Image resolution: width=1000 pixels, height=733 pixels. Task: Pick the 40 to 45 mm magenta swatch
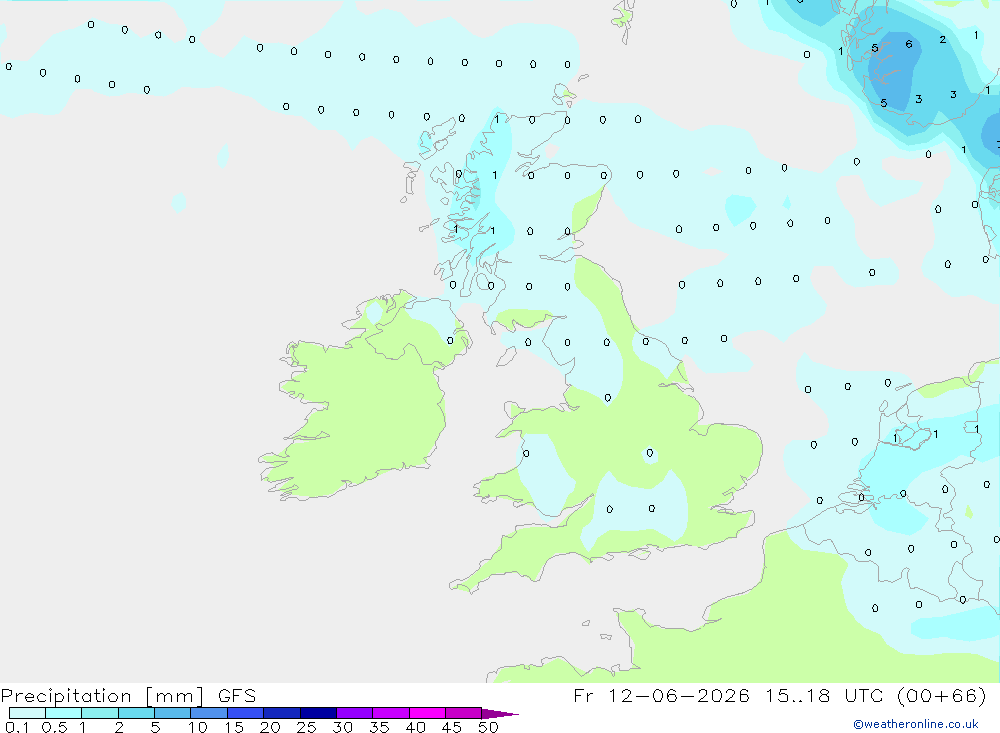click(x=427, y=713)
